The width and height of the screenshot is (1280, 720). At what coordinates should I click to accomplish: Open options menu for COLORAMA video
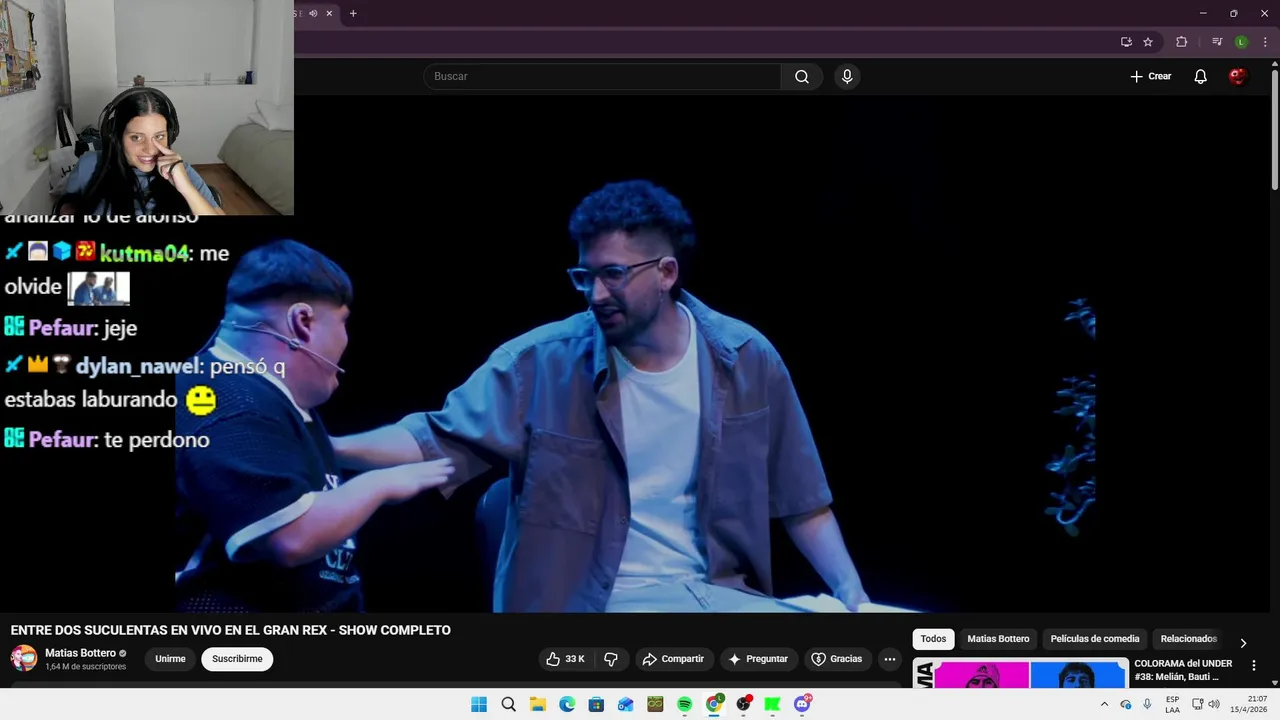[1254, 665]
